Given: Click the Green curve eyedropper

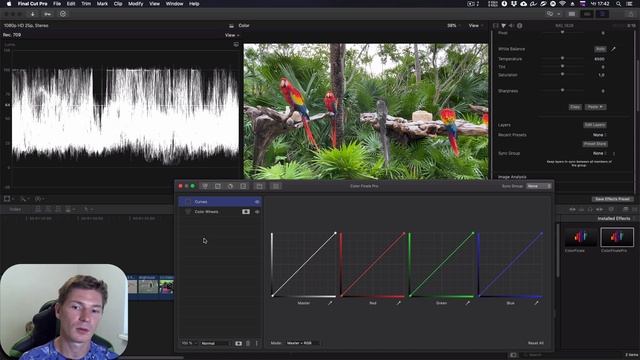Looking at the screenshot, I should pyautogui.click(x=467, y=303).
